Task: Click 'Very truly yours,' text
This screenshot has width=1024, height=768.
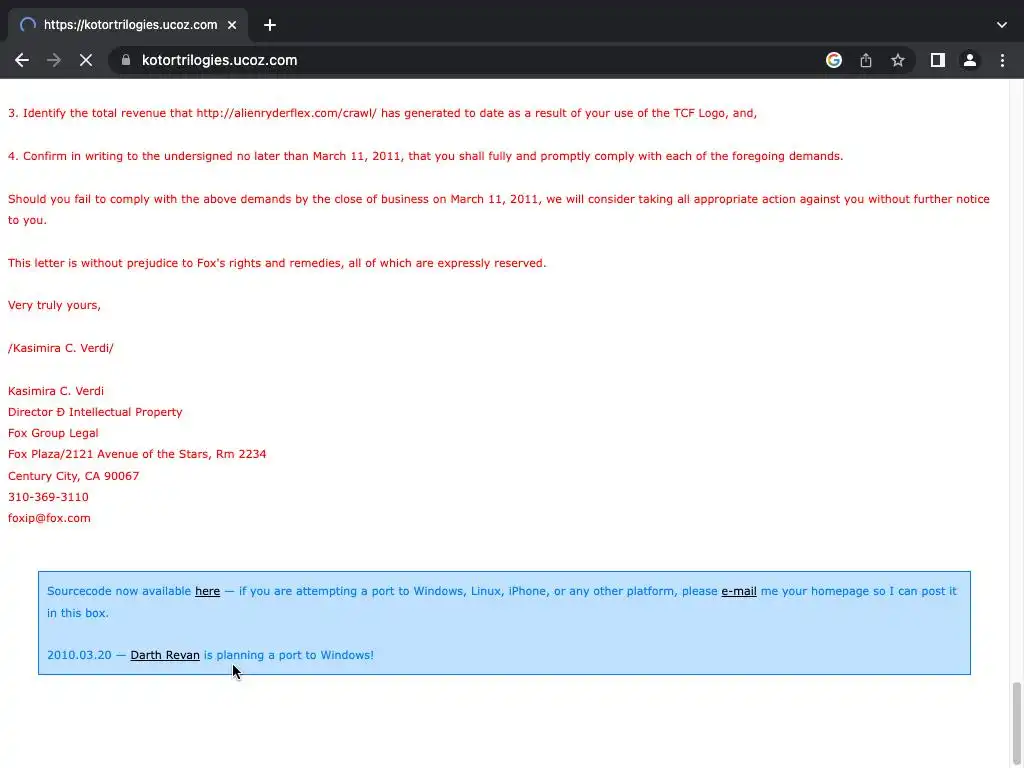Action: pyautogui.click(x=54, y=305)
